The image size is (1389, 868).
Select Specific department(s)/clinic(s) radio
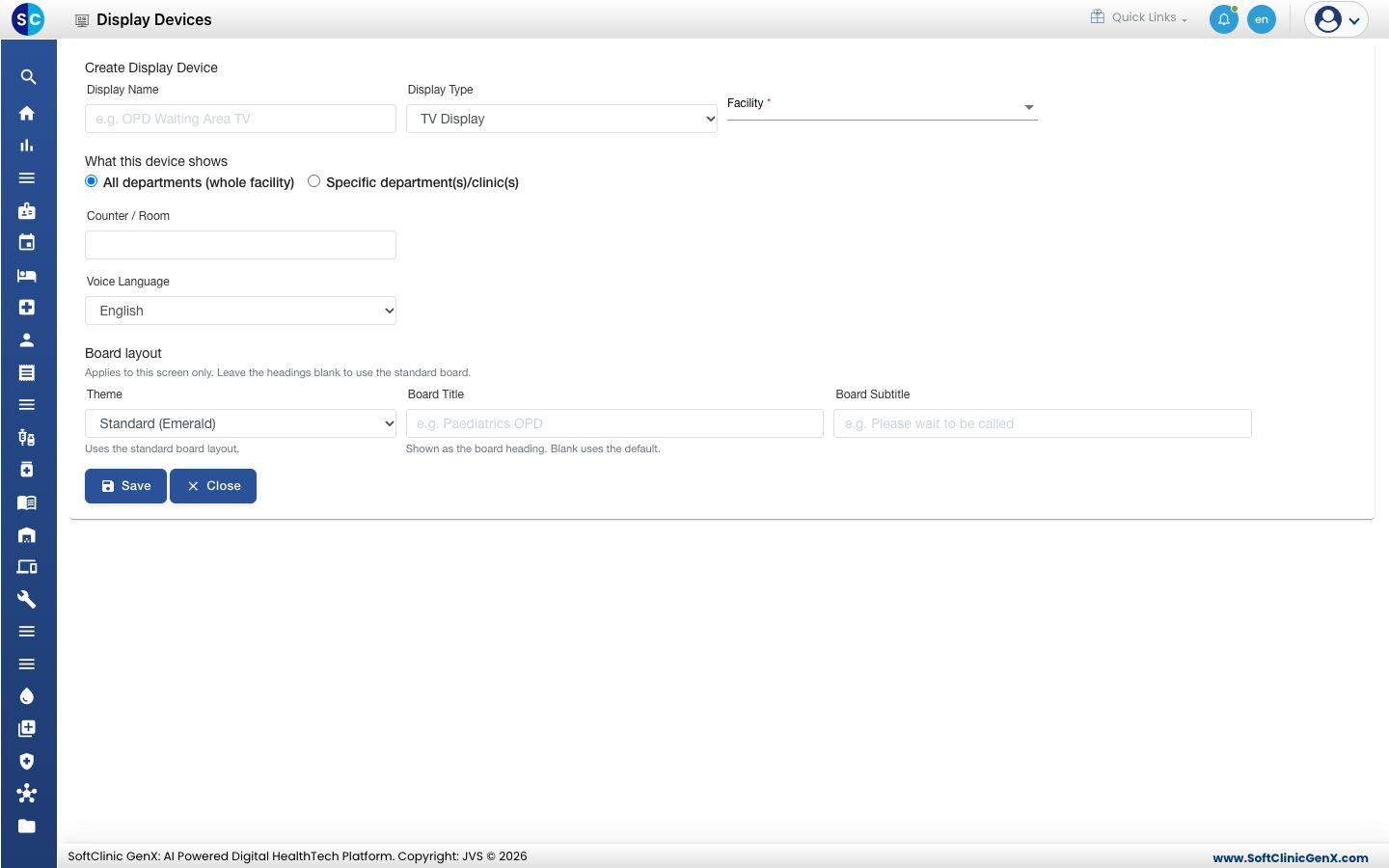tap(314, 181)
